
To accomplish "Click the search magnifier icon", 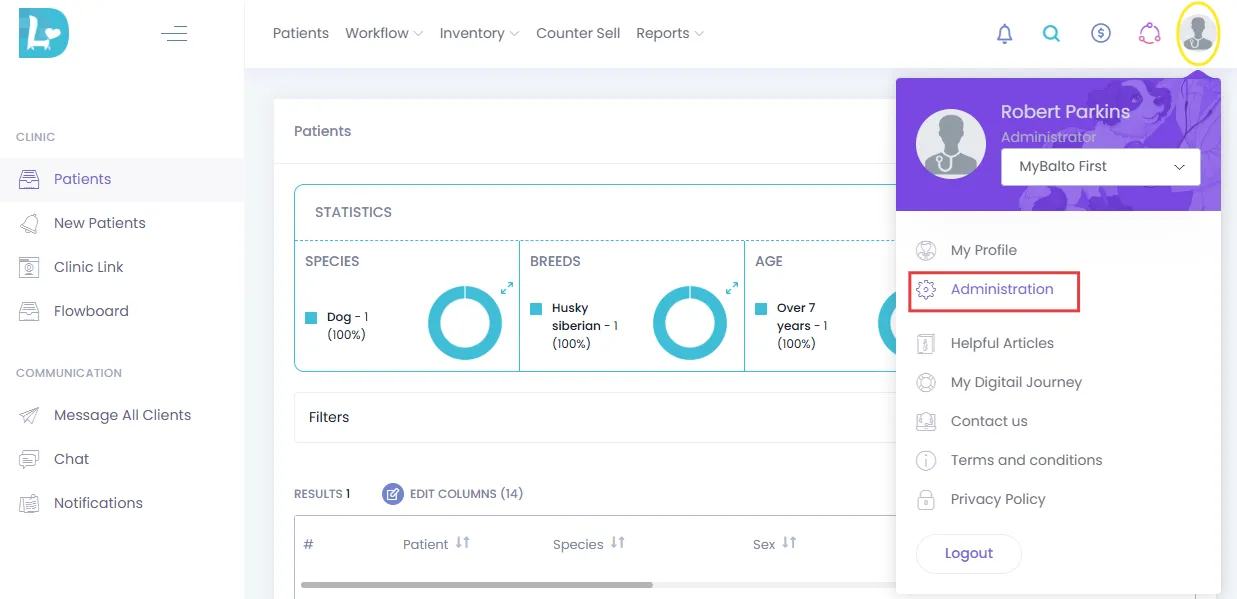I will point(1051,33).
